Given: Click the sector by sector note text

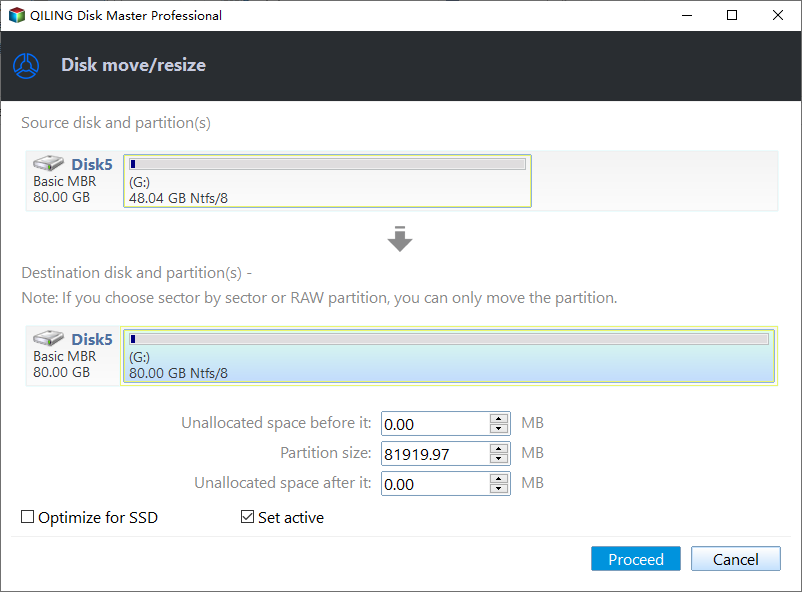Looking at the screenshot, I should tap(319, 298).
